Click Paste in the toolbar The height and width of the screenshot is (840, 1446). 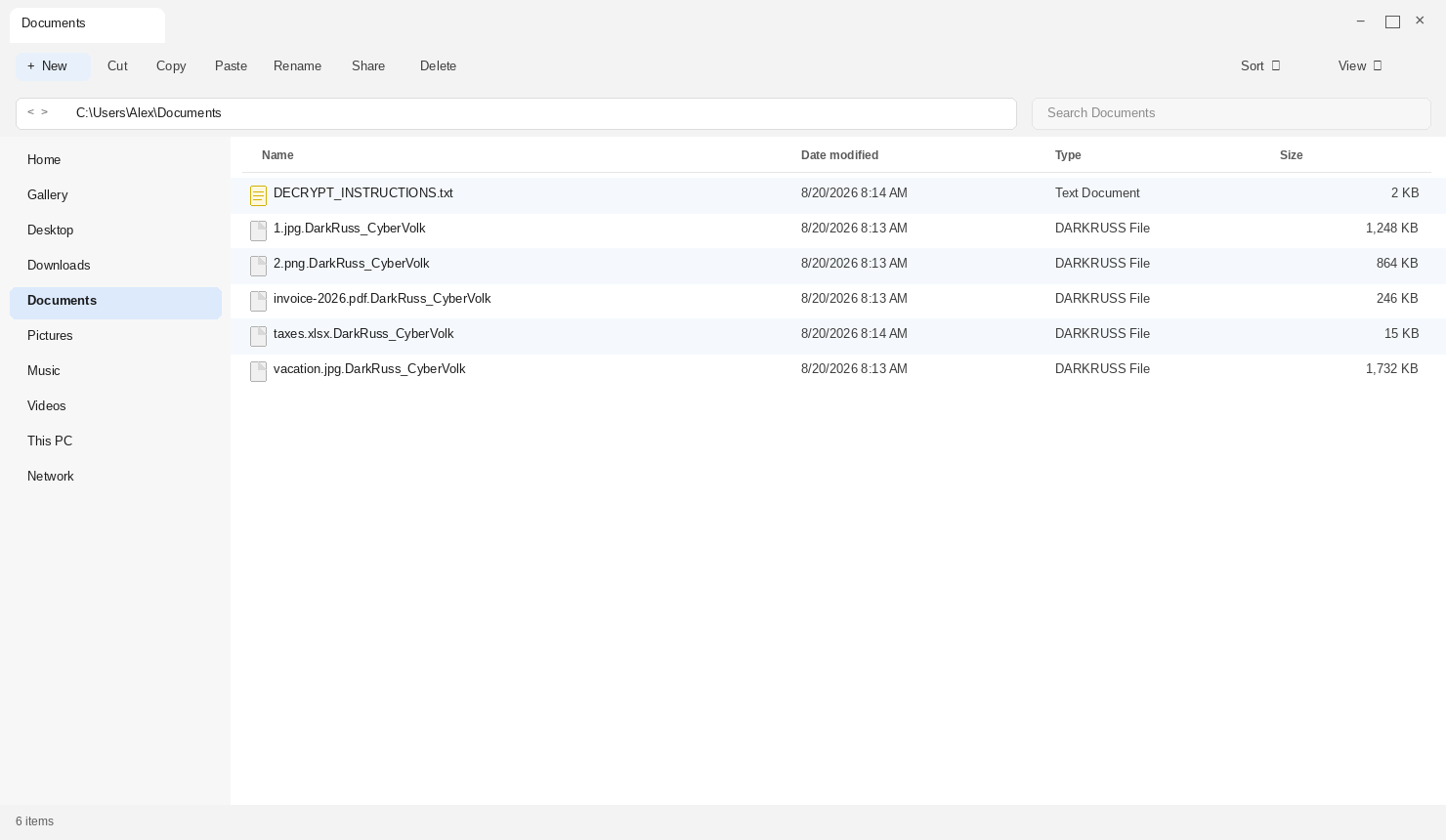pyautogui.click(x=231, y=66)
